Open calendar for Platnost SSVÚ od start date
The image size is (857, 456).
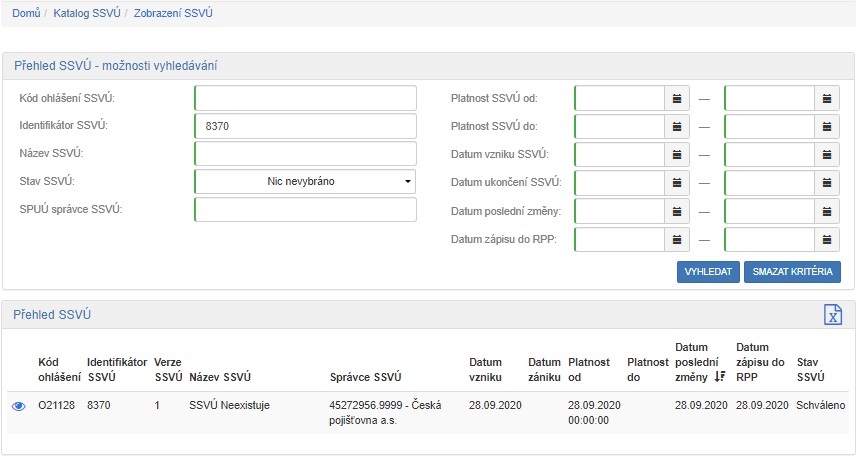point(677,98)
